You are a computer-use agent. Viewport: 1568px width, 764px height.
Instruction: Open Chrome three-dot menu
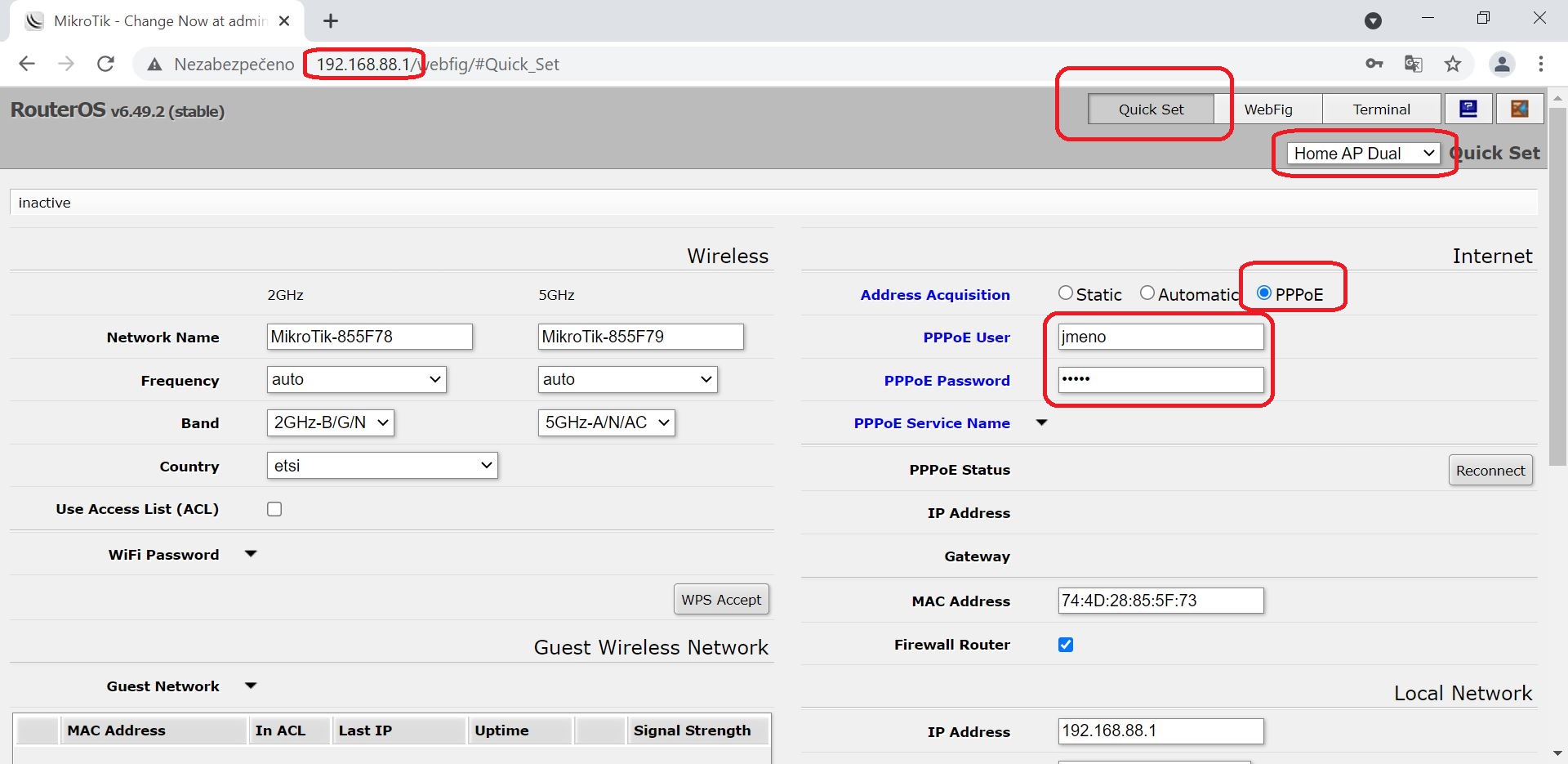point(1541,64)
